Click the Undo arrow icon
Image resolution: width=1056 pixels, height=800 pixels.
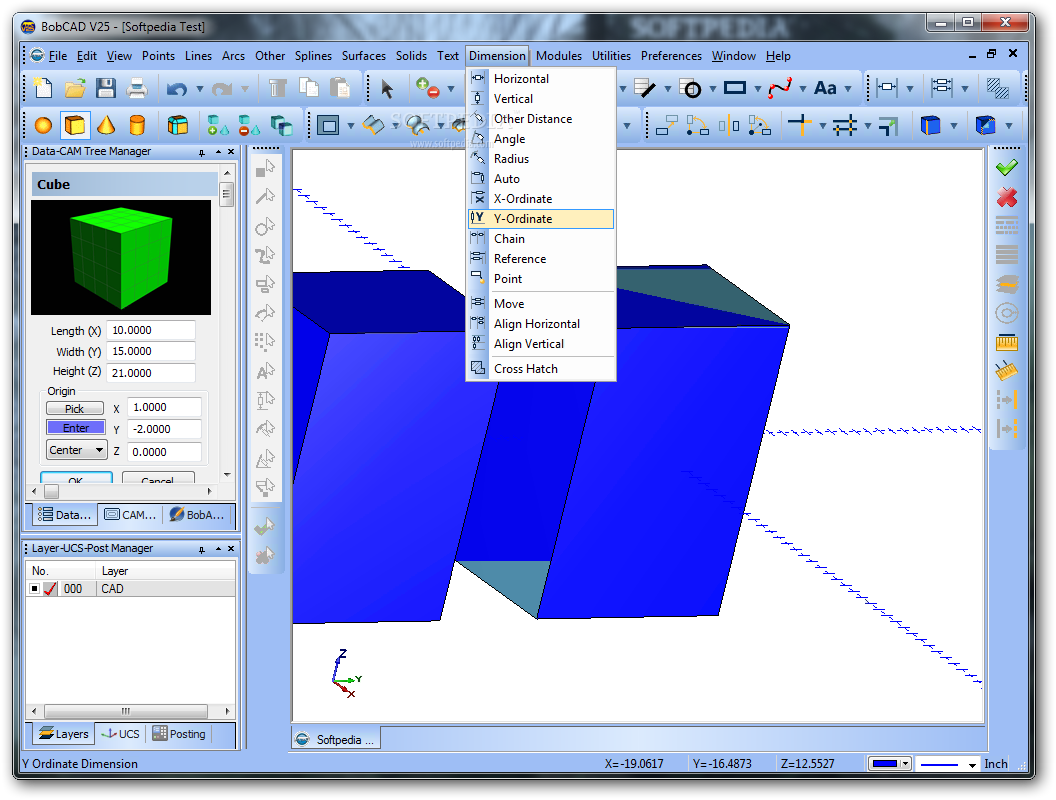click(177, 88)
